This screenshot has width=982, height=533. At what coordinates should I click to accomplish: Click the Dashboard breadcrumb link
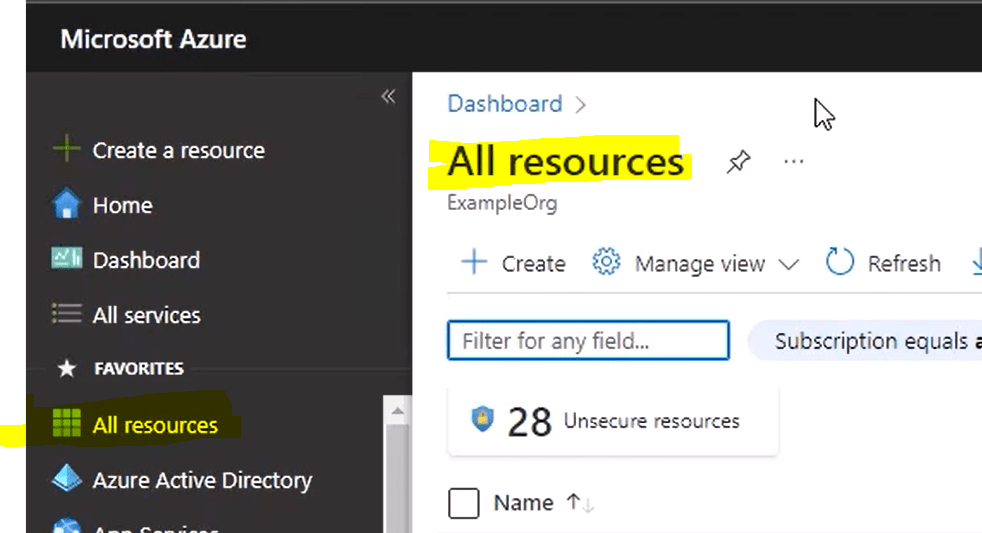coord(505,104)
